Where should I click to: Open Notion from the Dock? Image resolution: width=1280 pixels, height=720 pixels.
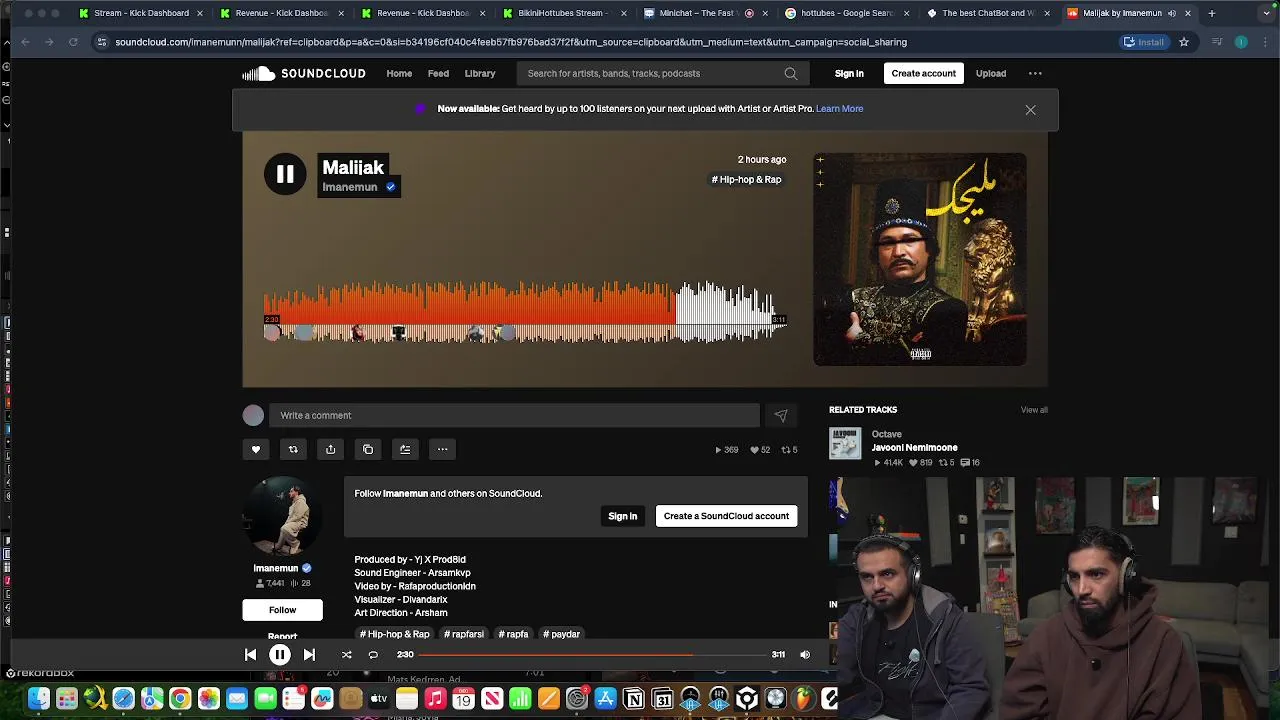[633, 699]
